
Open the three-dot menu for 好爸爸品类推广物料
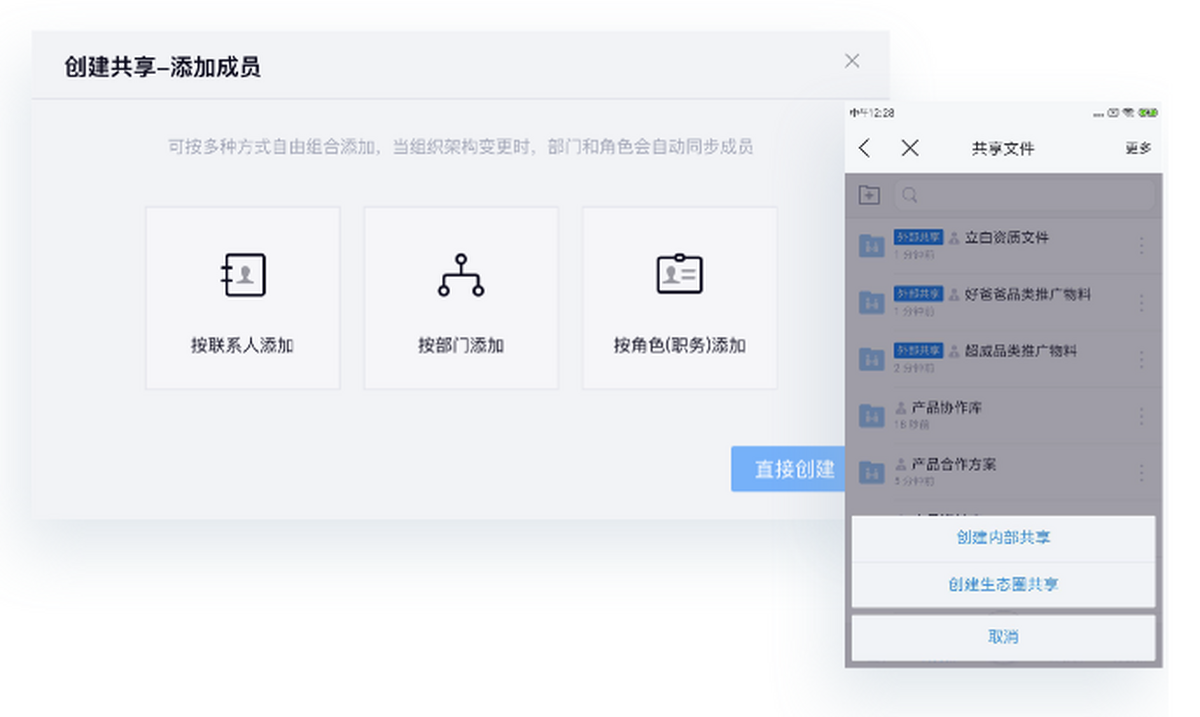pyautogui.click(x=1142, y=302)
